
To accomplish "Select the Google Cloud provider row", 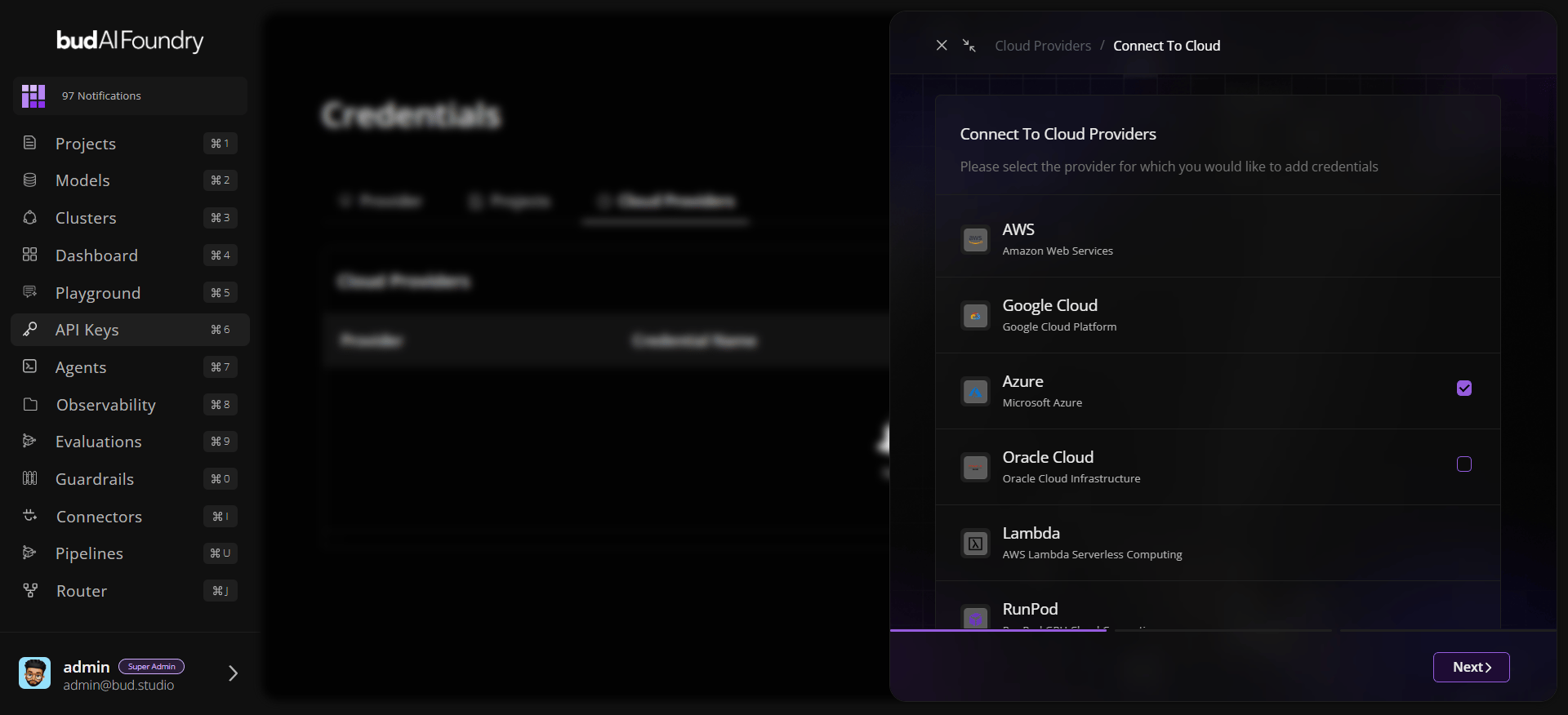I will [1218, 315].
